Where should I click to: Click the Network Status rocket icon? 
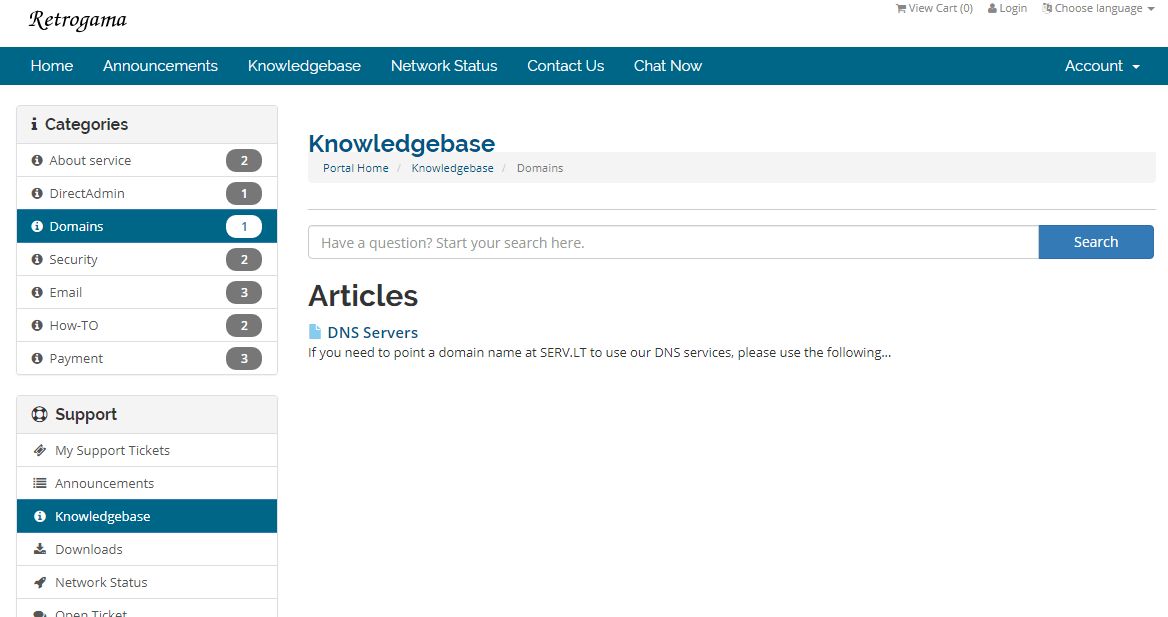[39, 582]
